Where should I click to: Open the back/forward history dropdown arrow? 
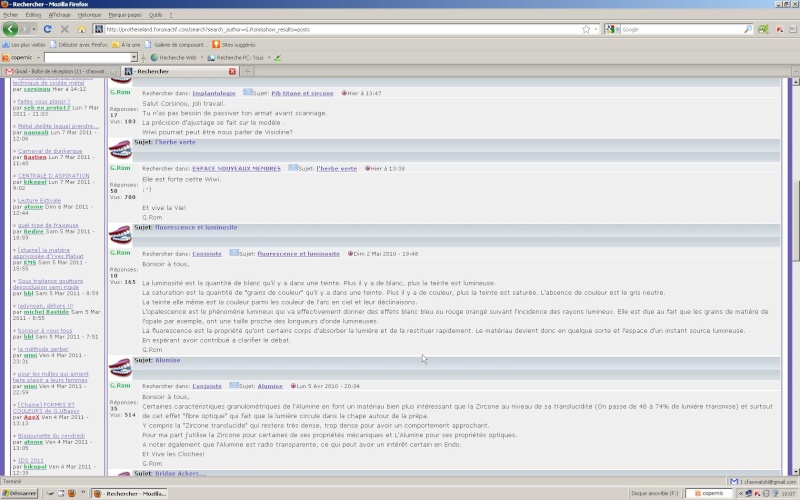point(34,29)
